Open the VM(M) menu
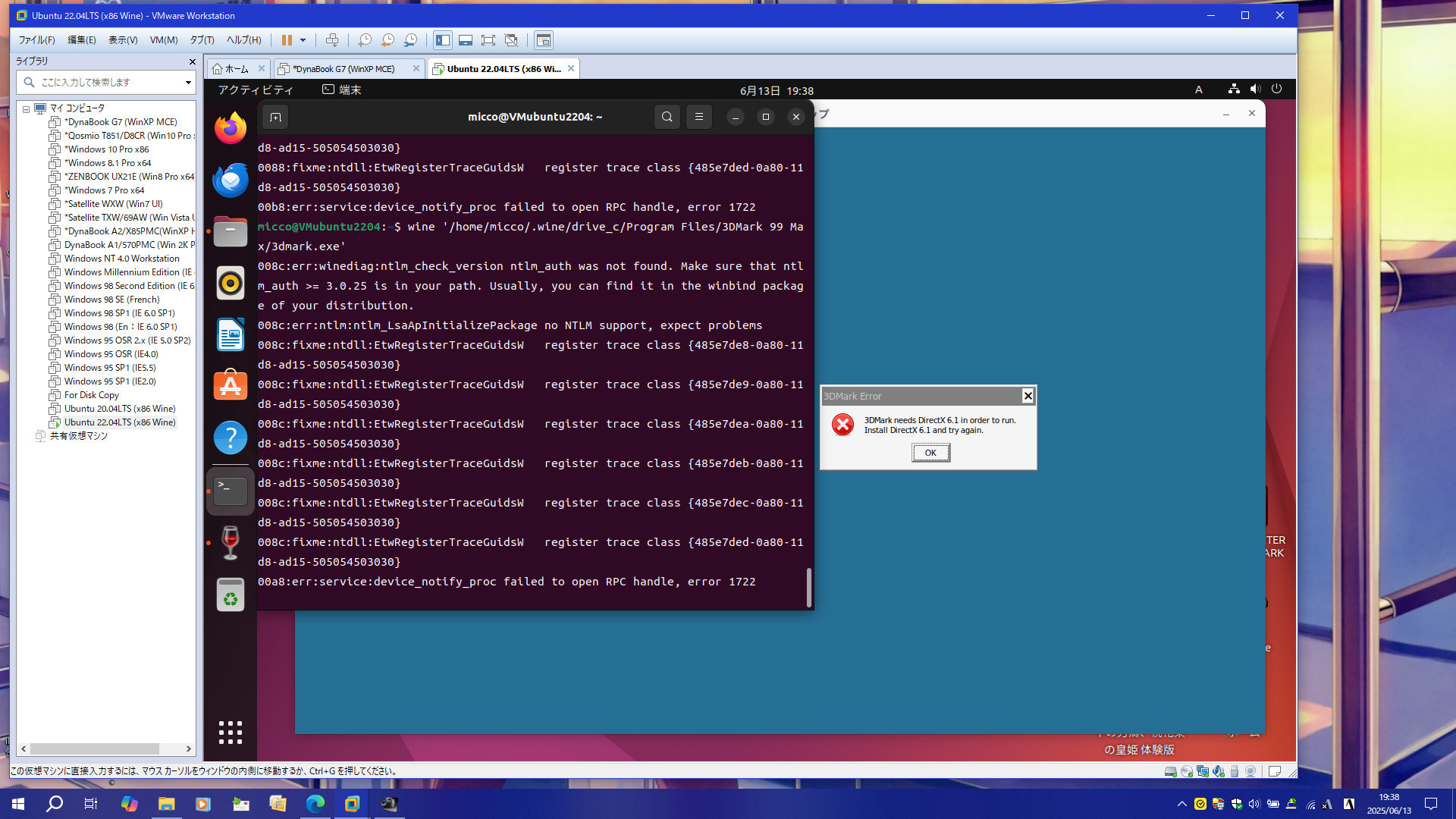The width and height of the screenshot is (1456, 819). pos(164,40)
